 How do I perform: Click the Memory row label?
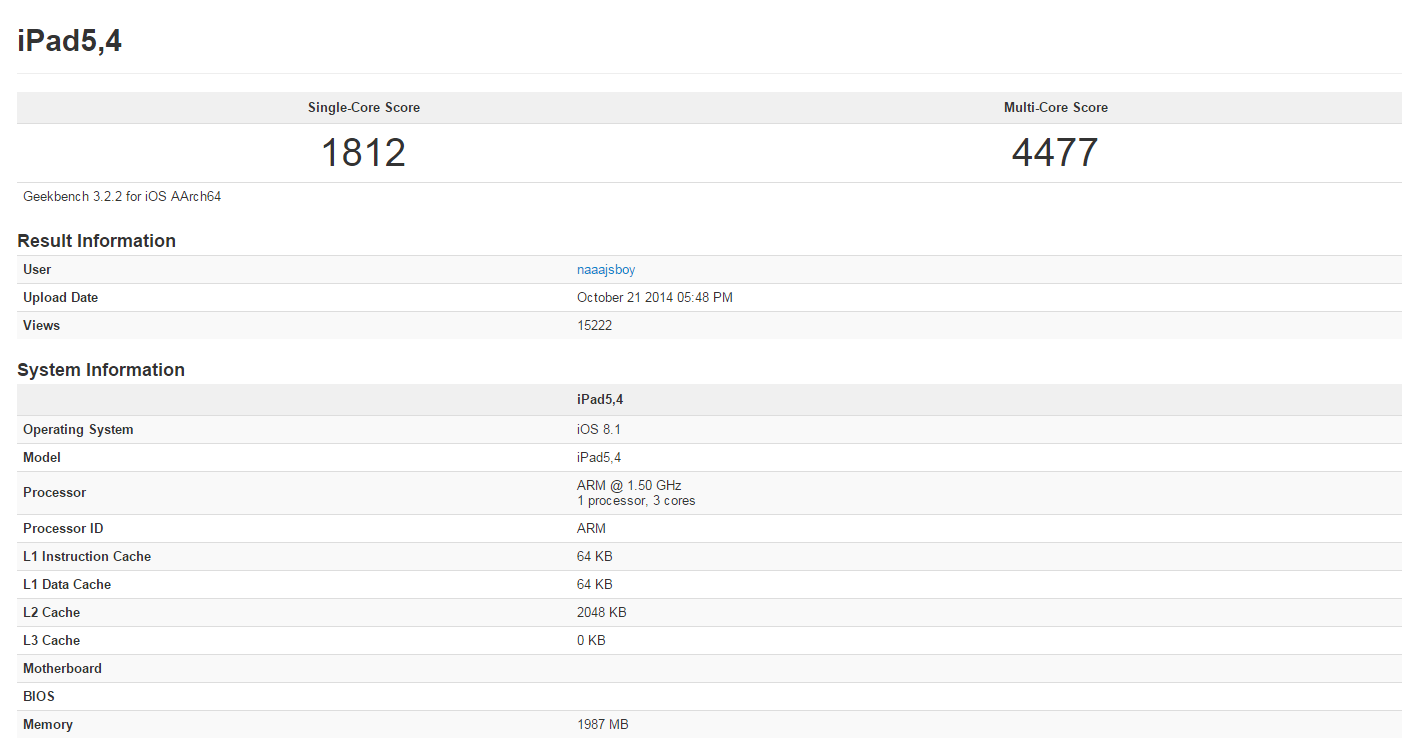tap(48, 725)
